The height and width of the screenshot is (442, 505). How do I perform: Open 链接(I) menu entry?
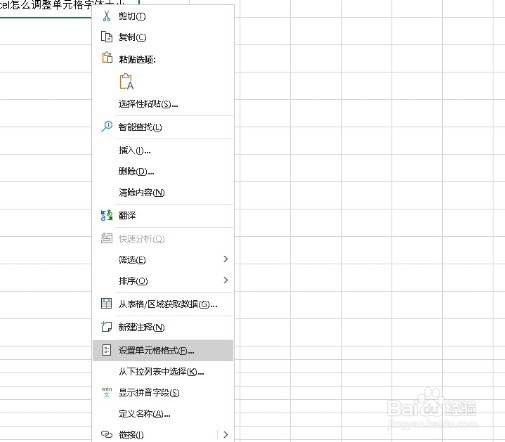[163, 434]
